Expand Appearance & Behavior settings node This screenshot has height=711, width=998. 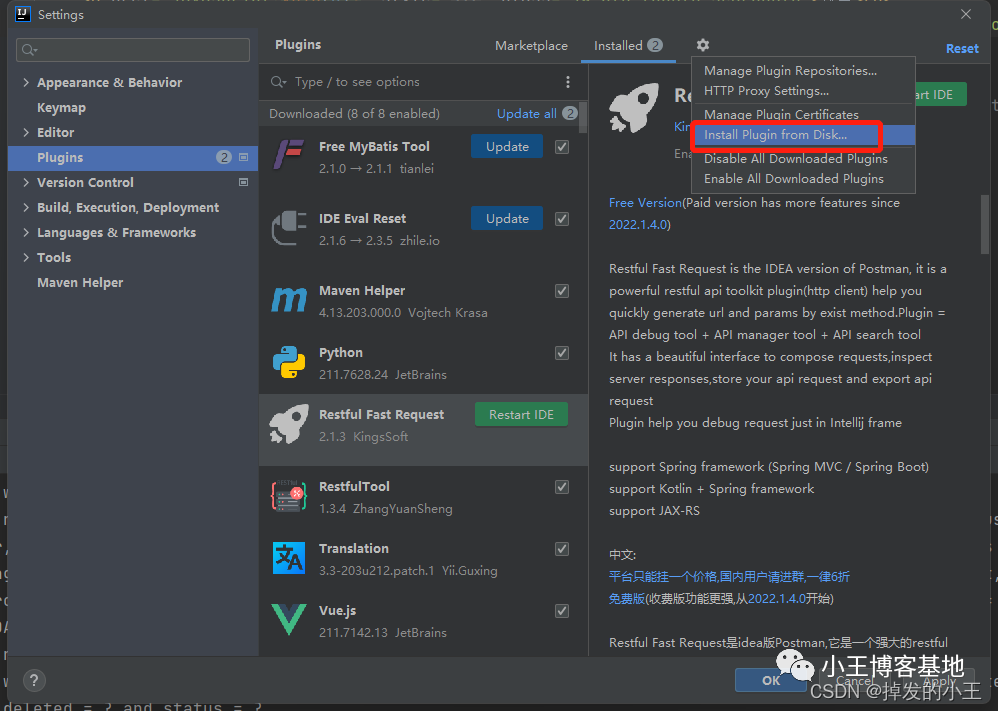(26, 82)
